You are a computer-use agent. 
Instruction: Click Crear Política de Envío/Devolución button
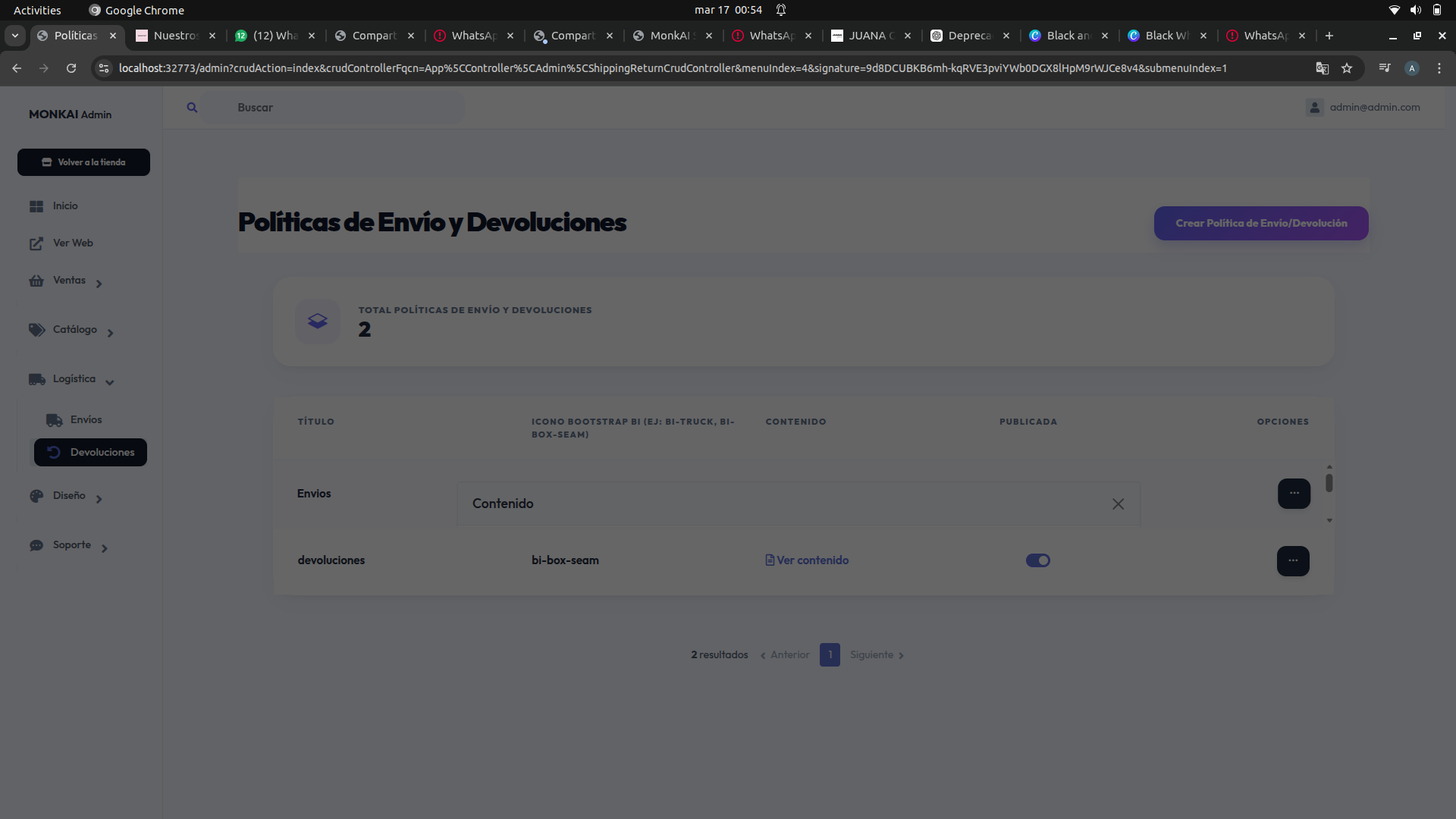(x=1260, y=224)
